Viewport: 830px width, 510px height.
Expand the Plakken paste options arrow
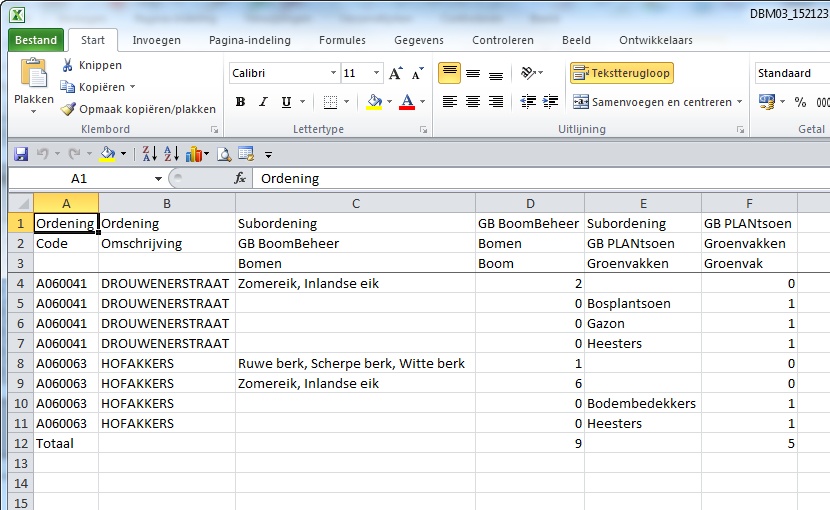tap(33, 111)
